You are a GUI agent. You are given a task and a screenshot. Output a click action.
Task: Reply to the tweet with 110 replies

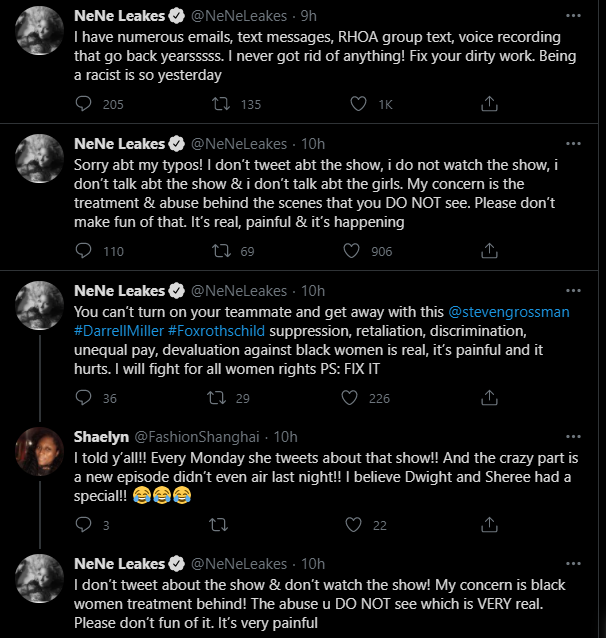pos(83,251)
